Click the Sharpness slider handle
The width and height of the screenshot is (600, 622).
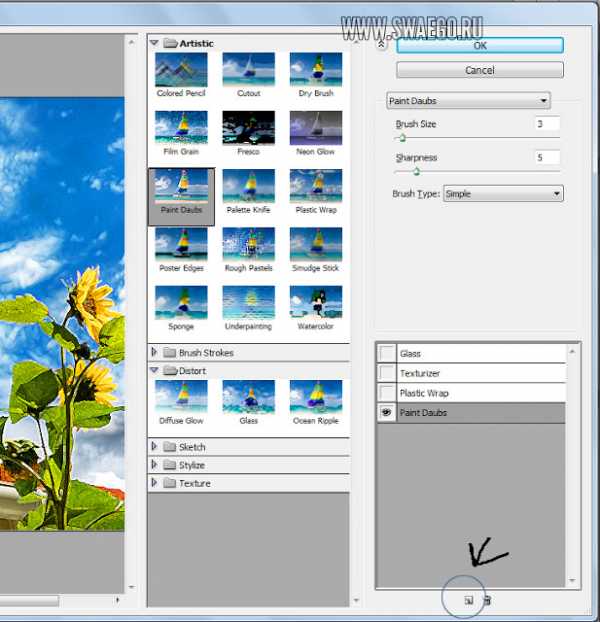tap(416, 172)
